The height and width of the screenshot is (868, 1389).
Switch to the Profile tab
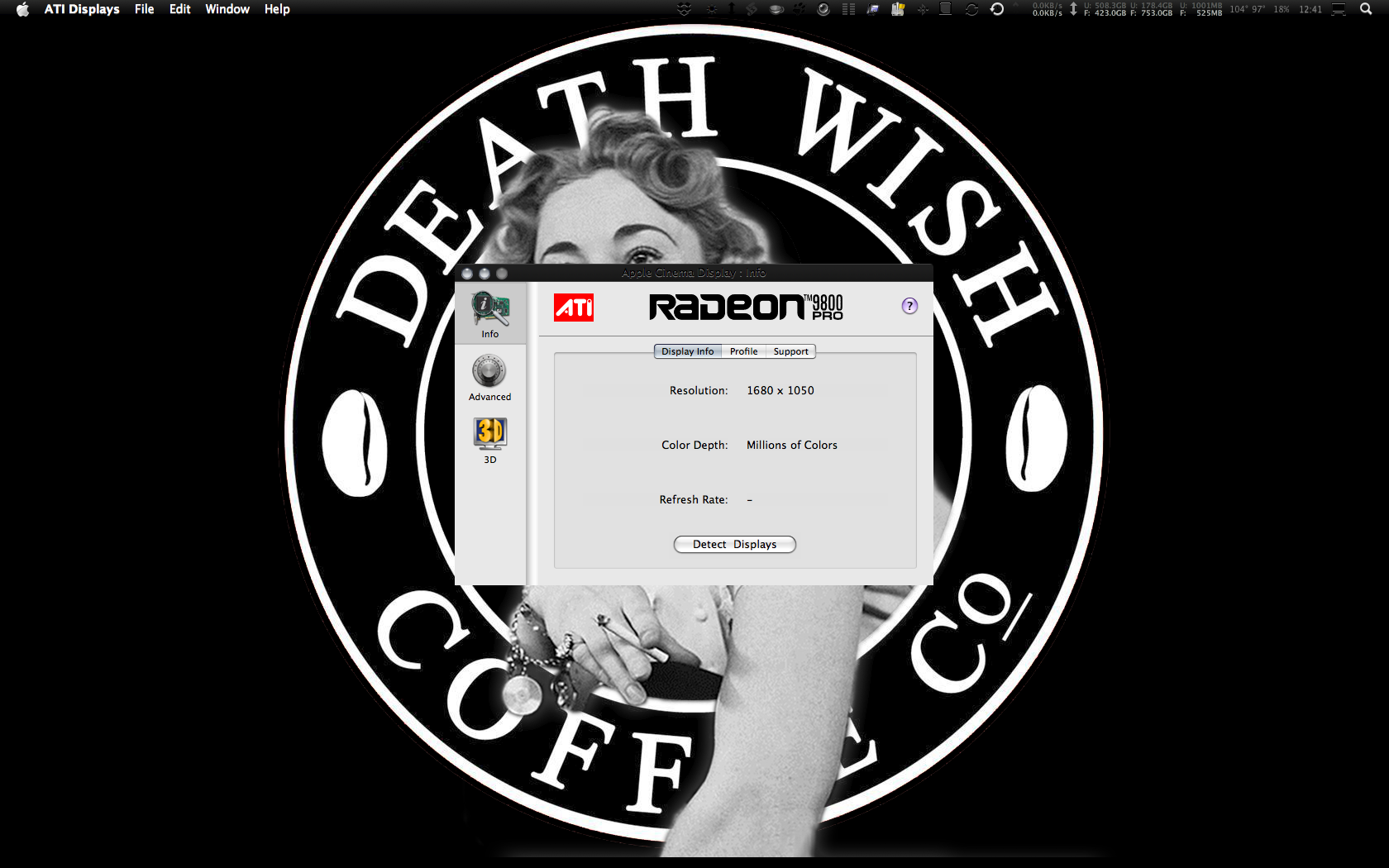point(742,351)
